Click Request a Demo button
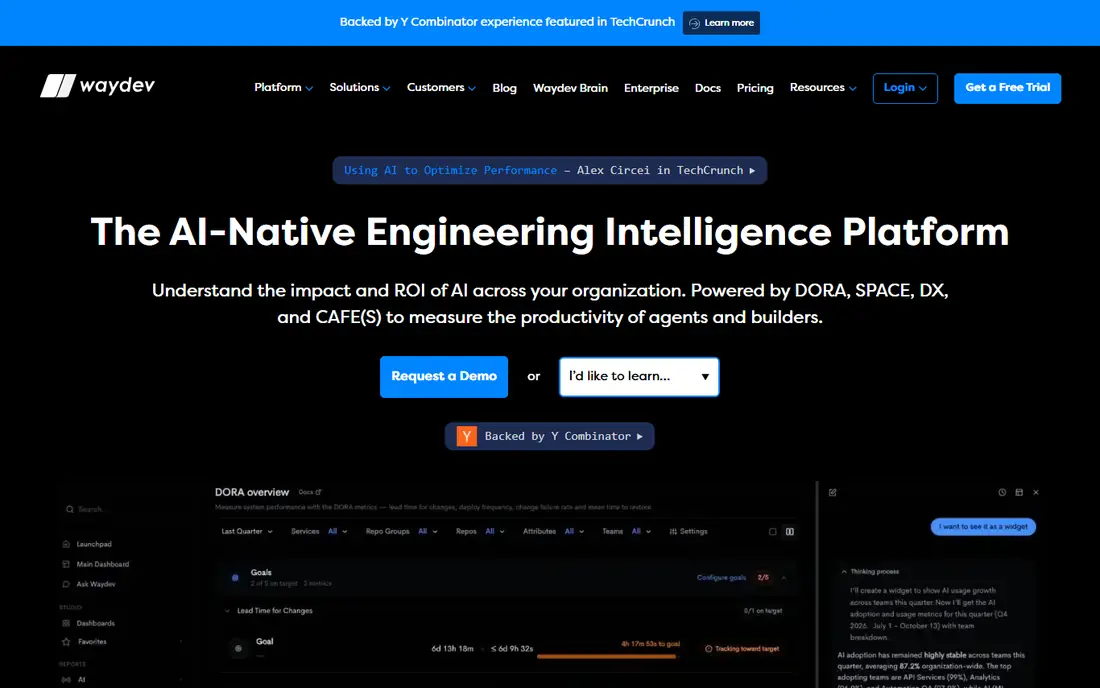 click(444, 377)
